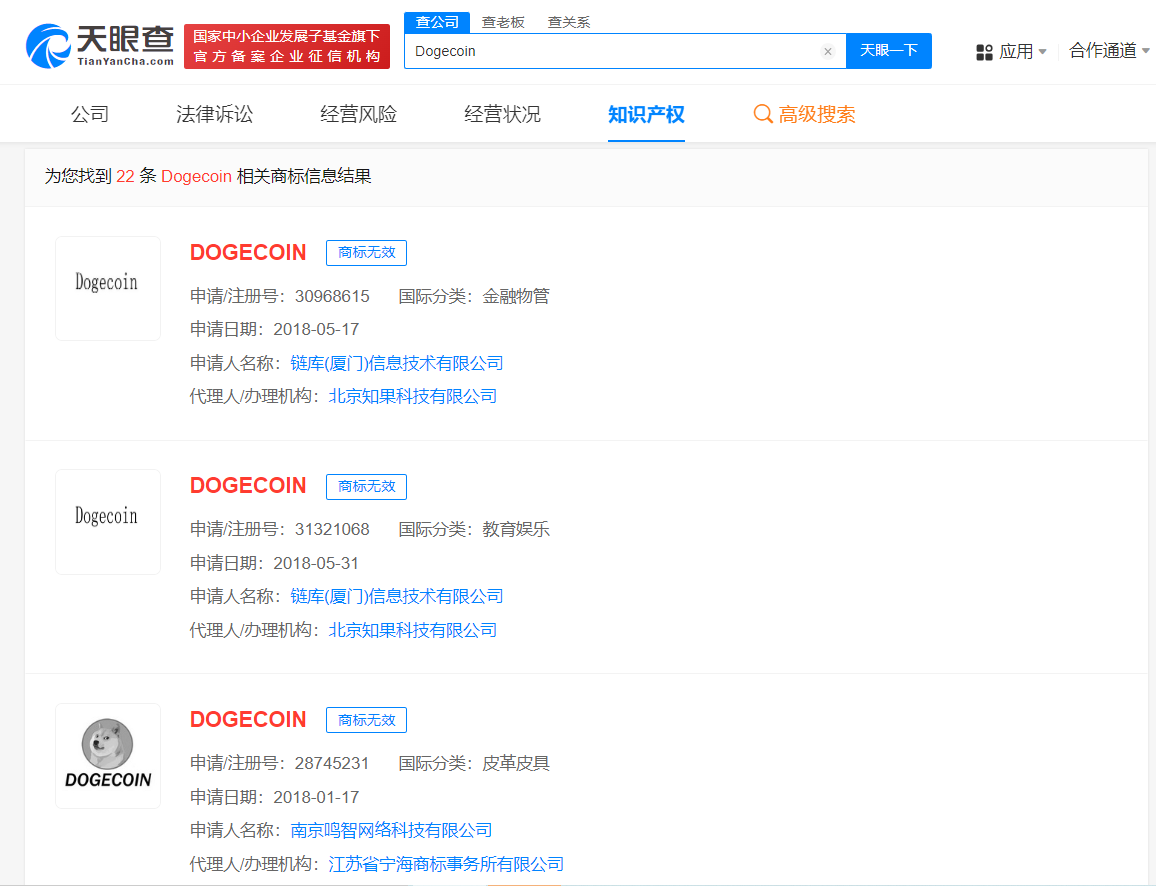Click the second Dogecoin text trademark image
1156x886 pixels.
point(107,522)
